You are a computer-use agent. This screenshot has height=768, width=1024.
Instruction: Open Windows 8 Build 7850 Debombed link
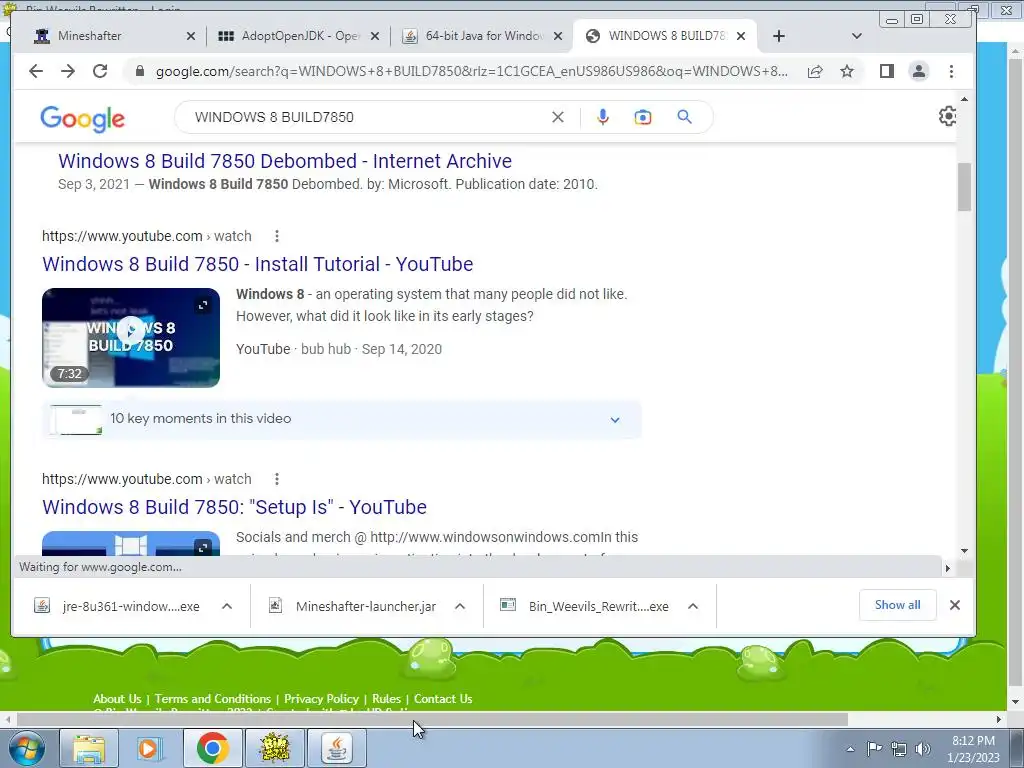tap(285, 161)
